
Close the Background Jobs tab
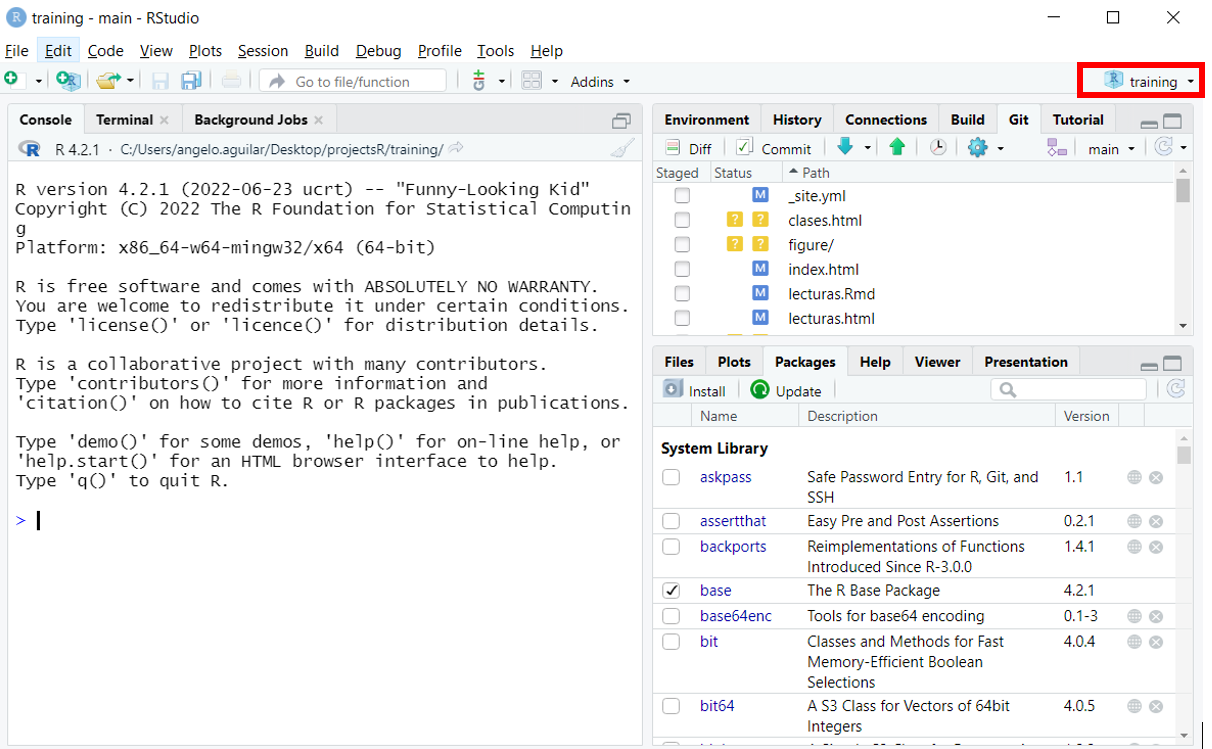coord(318,120)
